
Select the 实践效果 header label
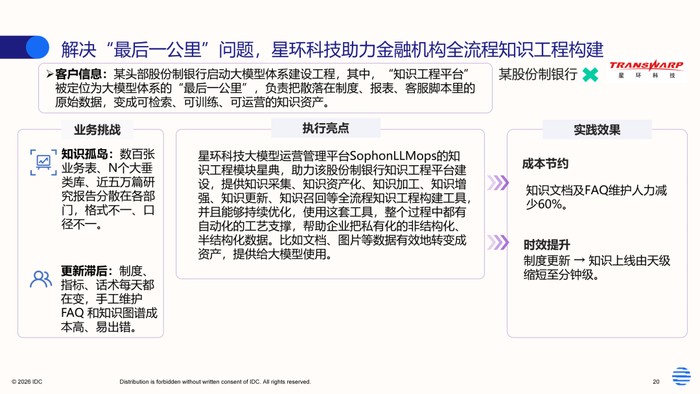tap(597, 130)
